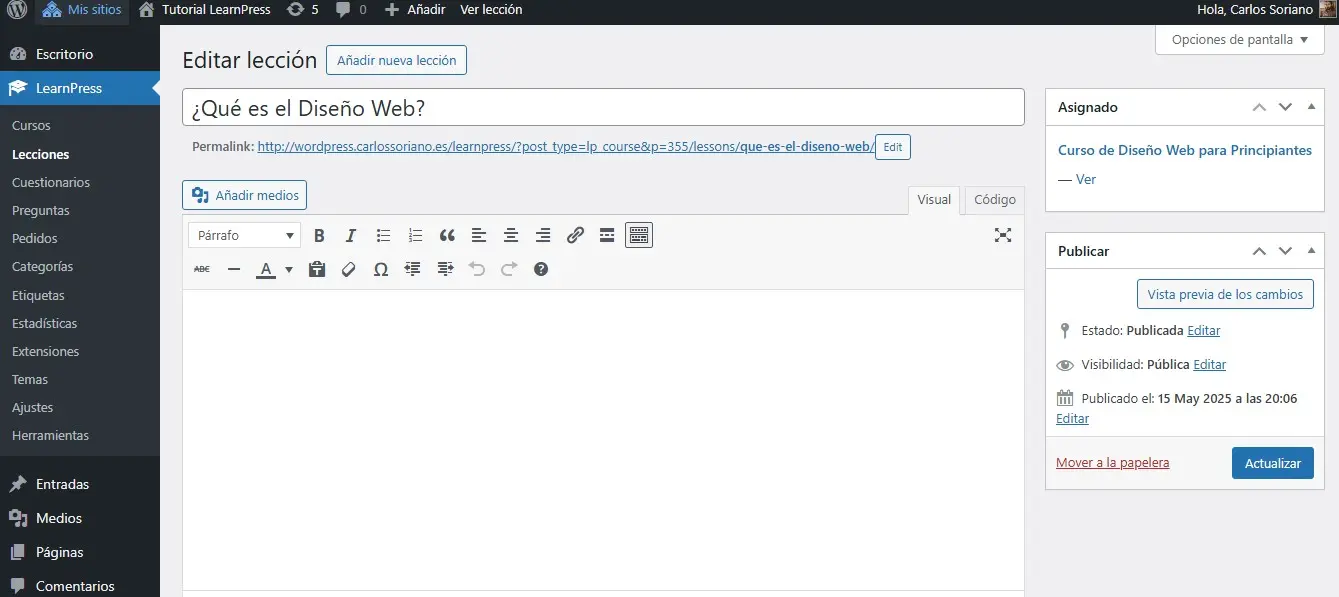Edit the Visibilidad setting
The width and height of the screenshot is (1339, 597).
tap(1209, 365)
